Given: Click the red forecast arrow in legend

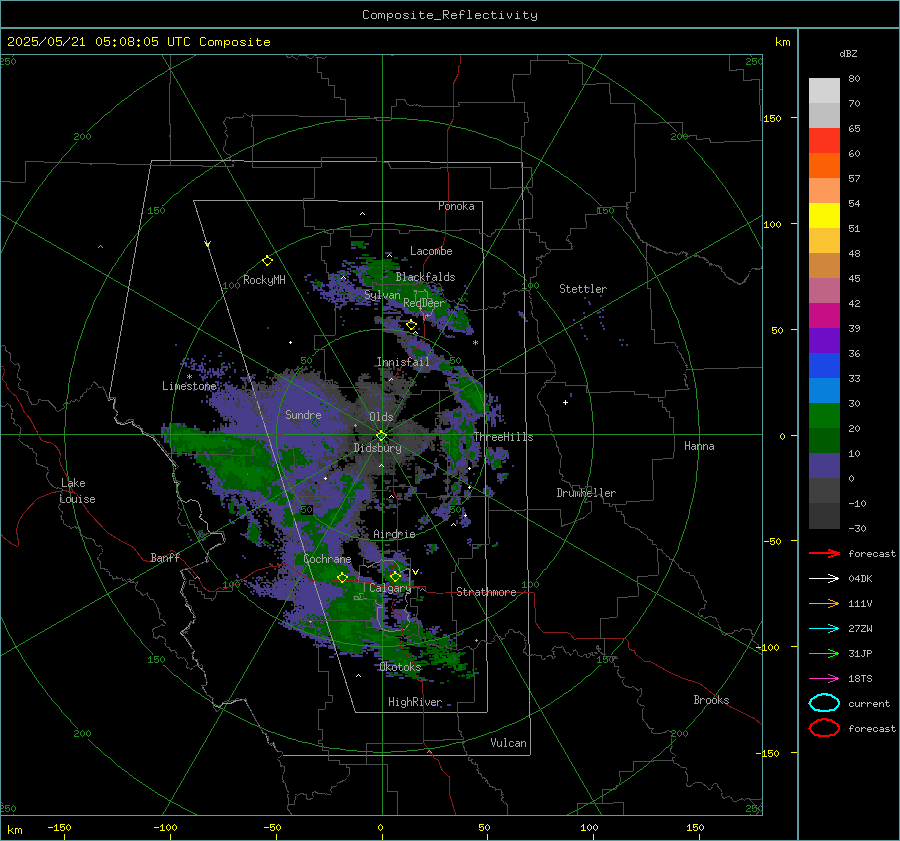Looking at the screenshot, I should [x=824, y=553].
